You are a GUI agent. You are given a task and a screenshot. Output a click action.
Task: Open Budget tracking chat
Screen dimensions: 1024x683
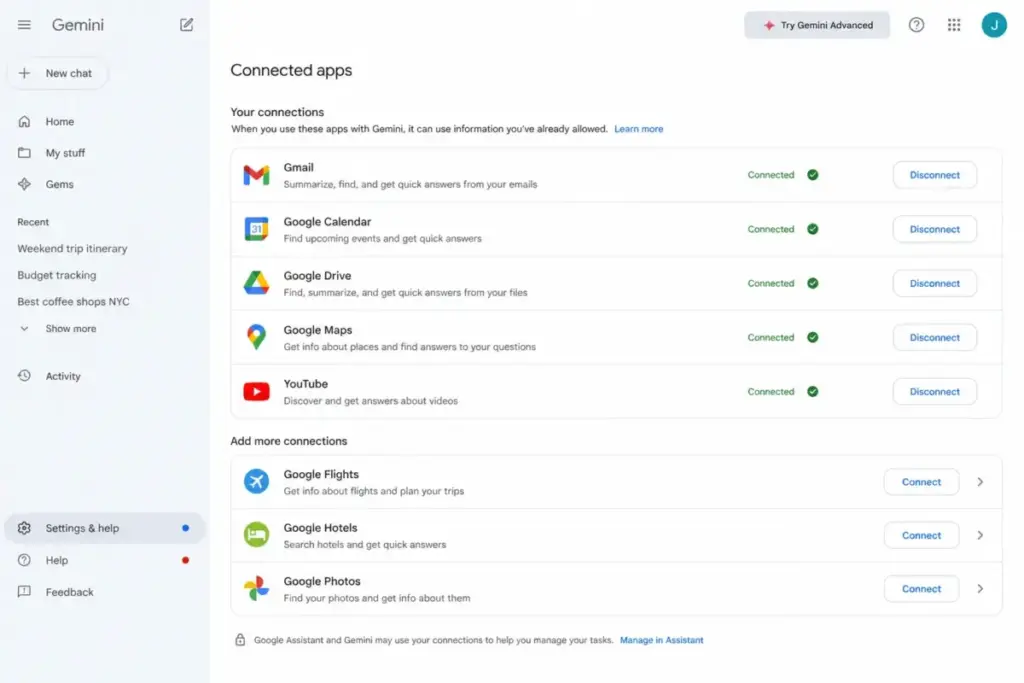click(57, 276)
